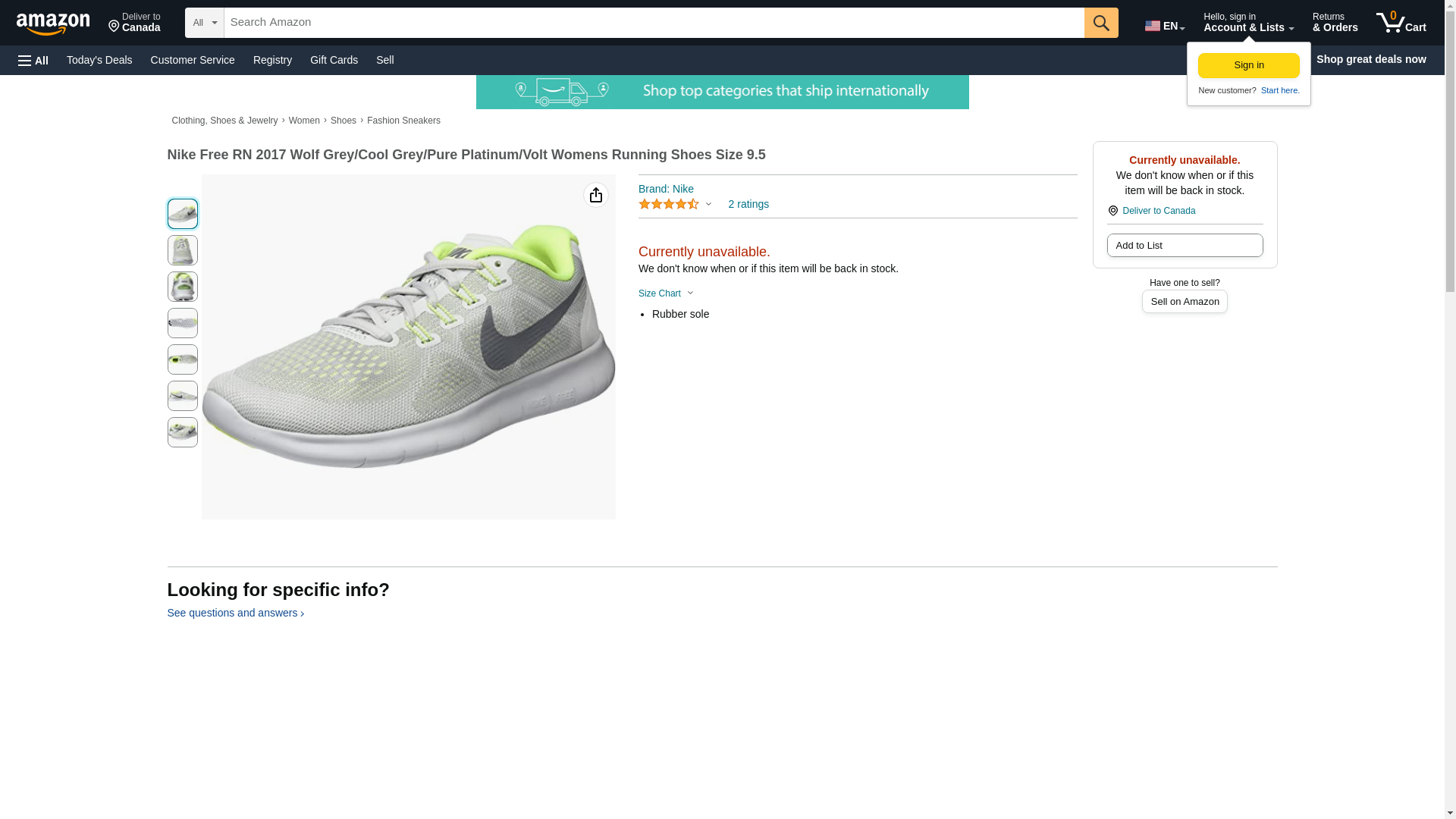This screenshot has width=1456, height=819.
Task: Click the EN language flag selector
Action: click(1164, 26)
